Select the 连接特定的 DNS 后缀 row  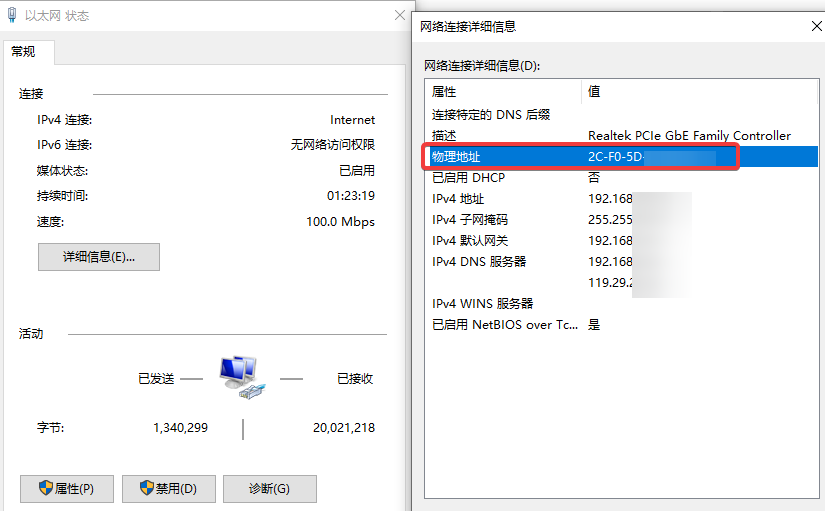(621, 115)
